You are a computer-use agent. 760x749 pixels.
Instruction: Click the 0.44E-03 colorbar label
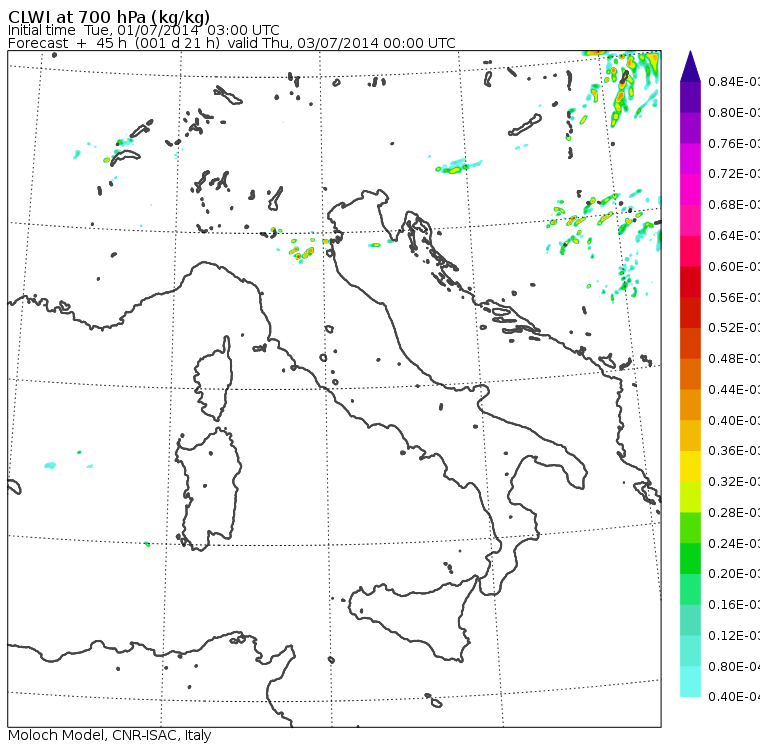734,390
